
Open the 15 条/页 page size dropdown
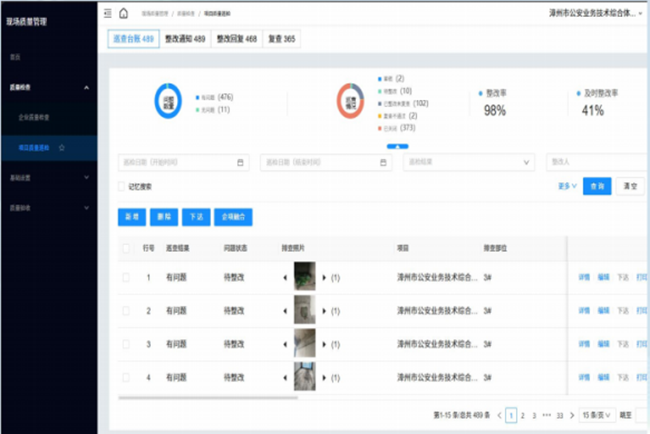pyautogui.click(x=597, y=415)
